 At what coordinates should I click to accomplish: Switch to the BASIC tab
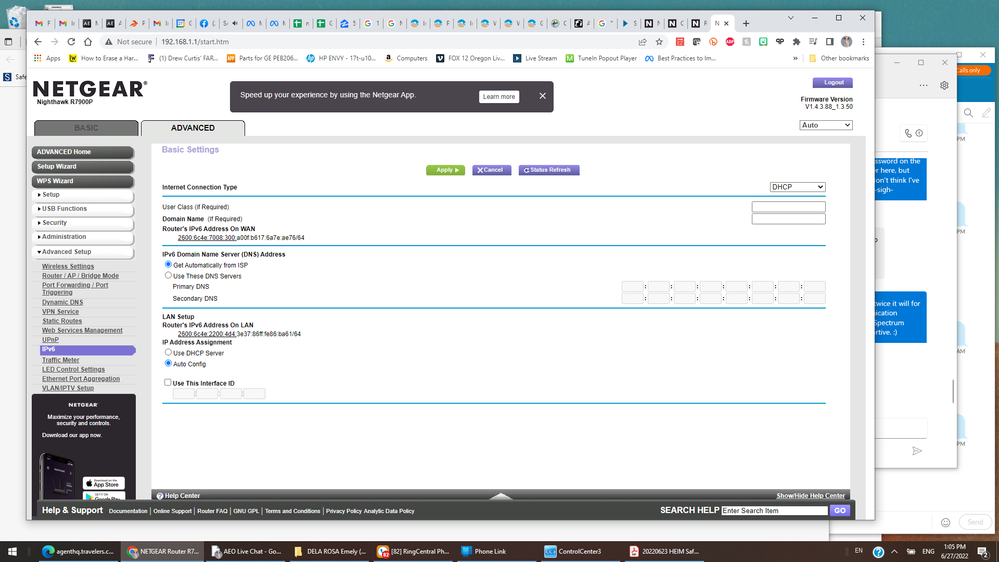point(86,128)
